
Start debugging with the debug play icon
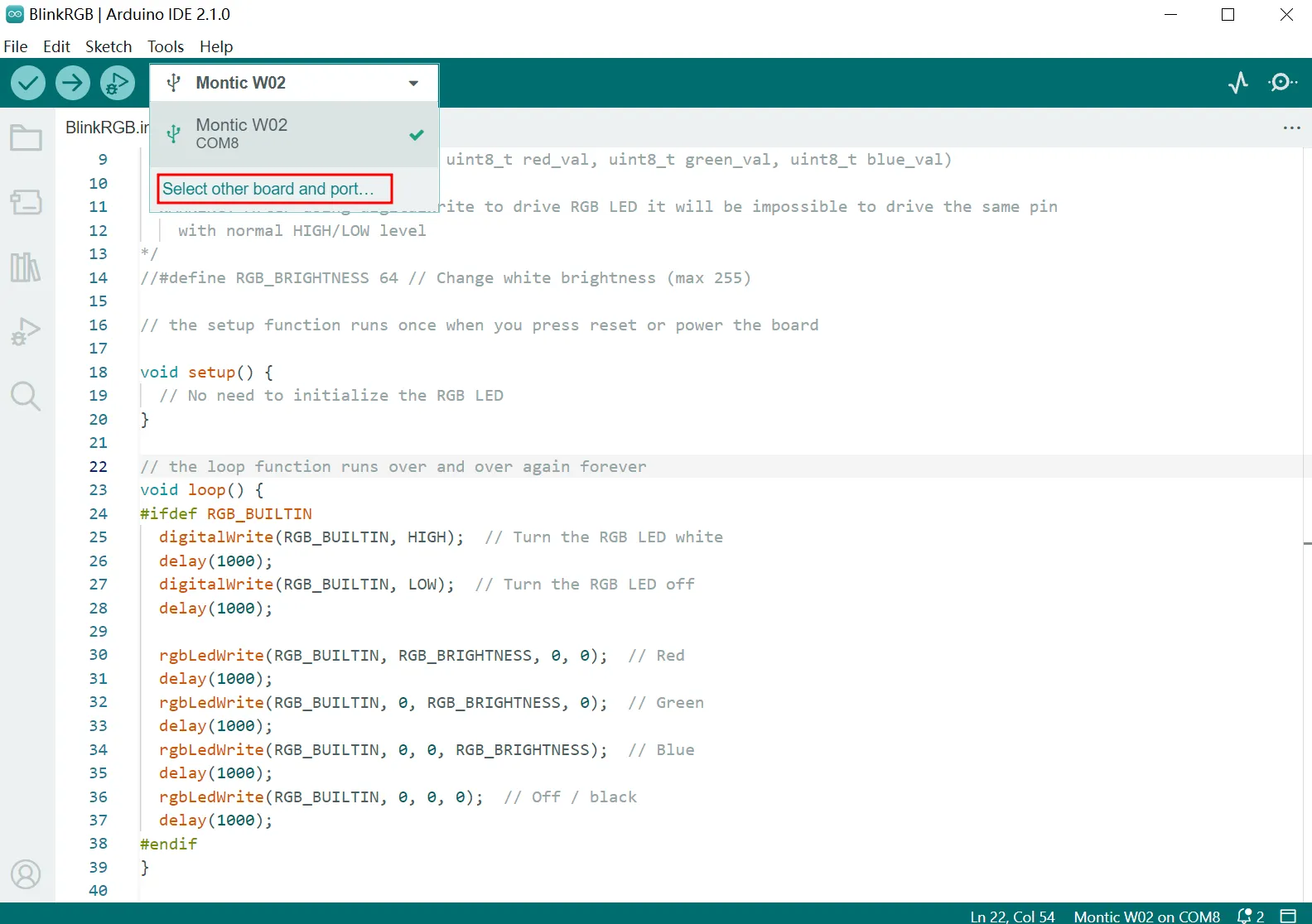[118, 83]
